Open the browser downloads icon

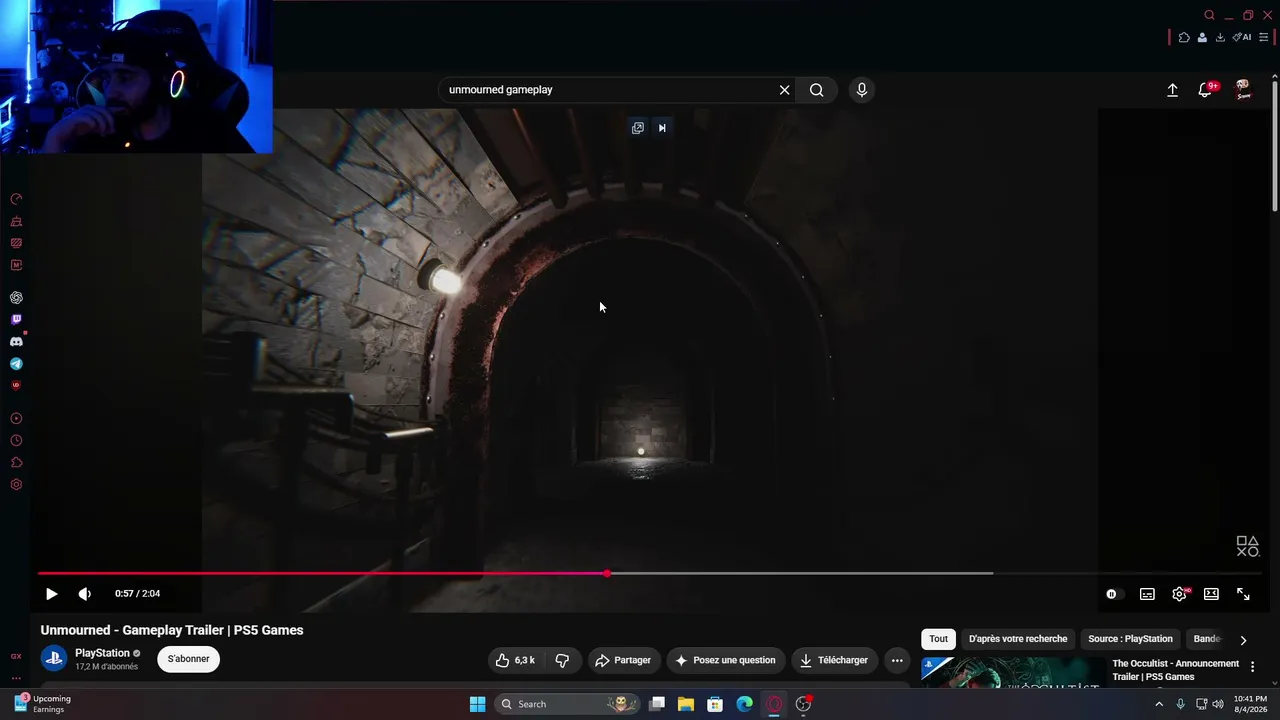coord(1220,37)
